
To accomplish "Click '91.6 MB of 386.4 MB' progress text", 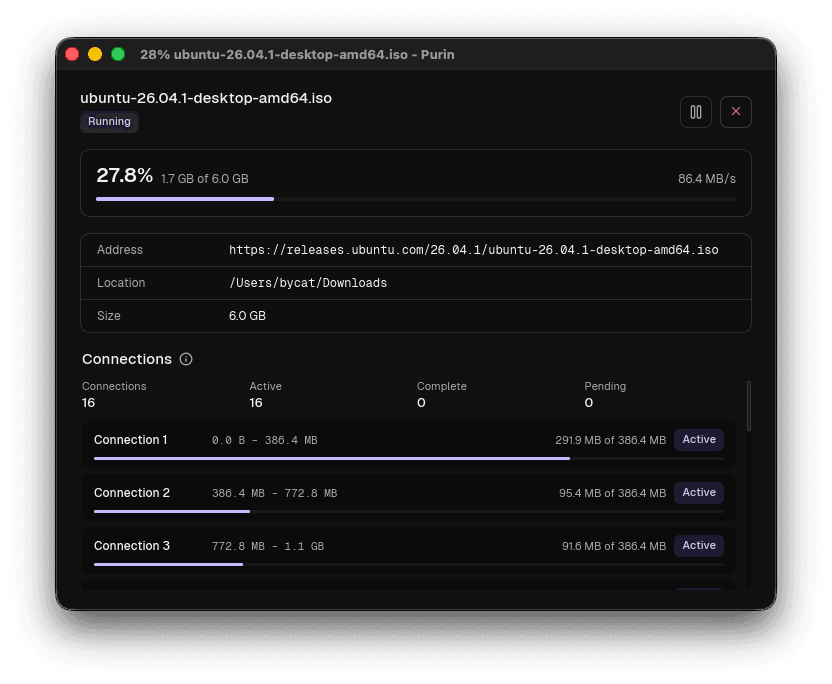I will coord(614,547).
